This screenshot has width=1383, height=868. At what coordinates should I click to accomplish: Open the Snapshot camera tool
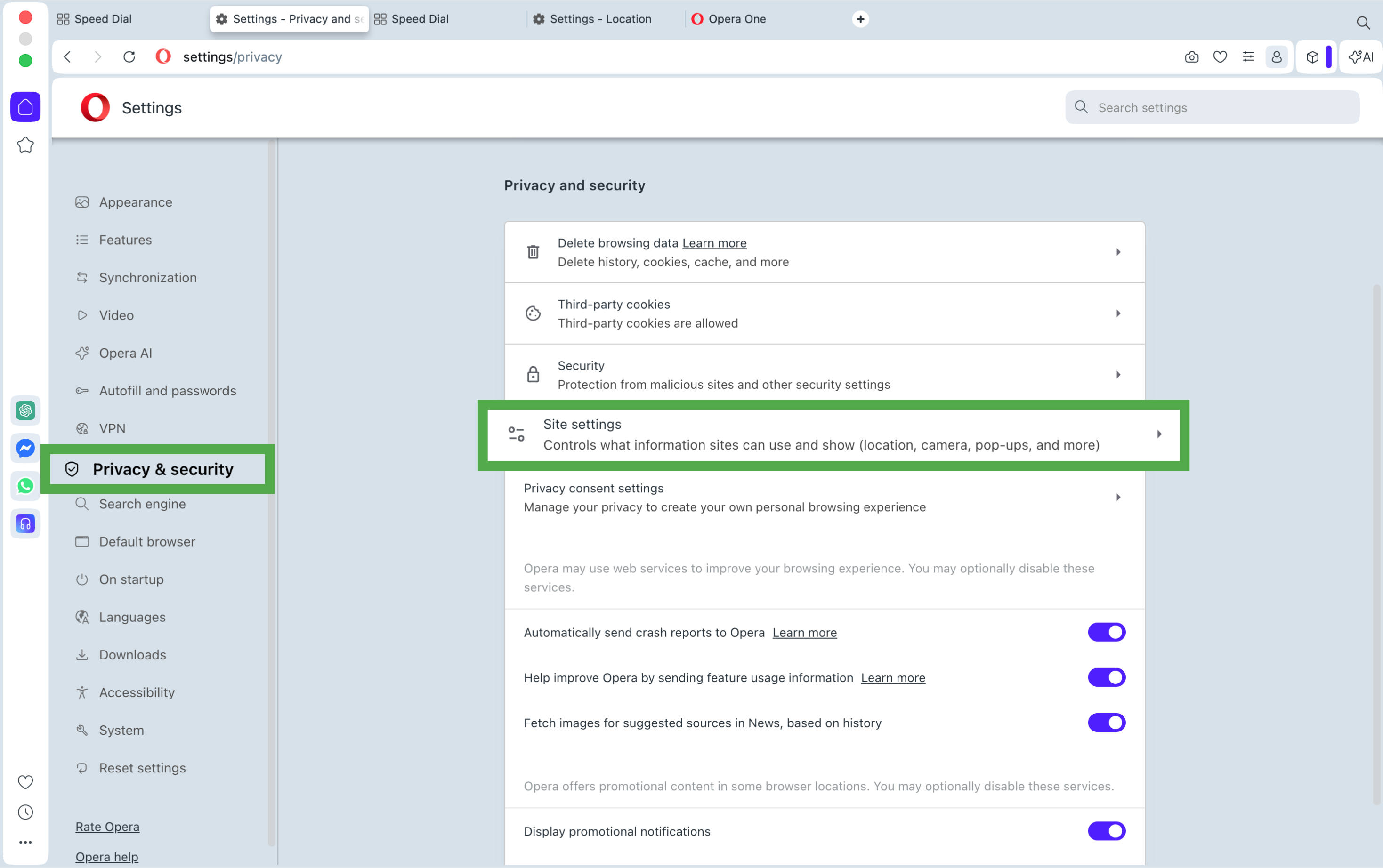coord(1191,57)
